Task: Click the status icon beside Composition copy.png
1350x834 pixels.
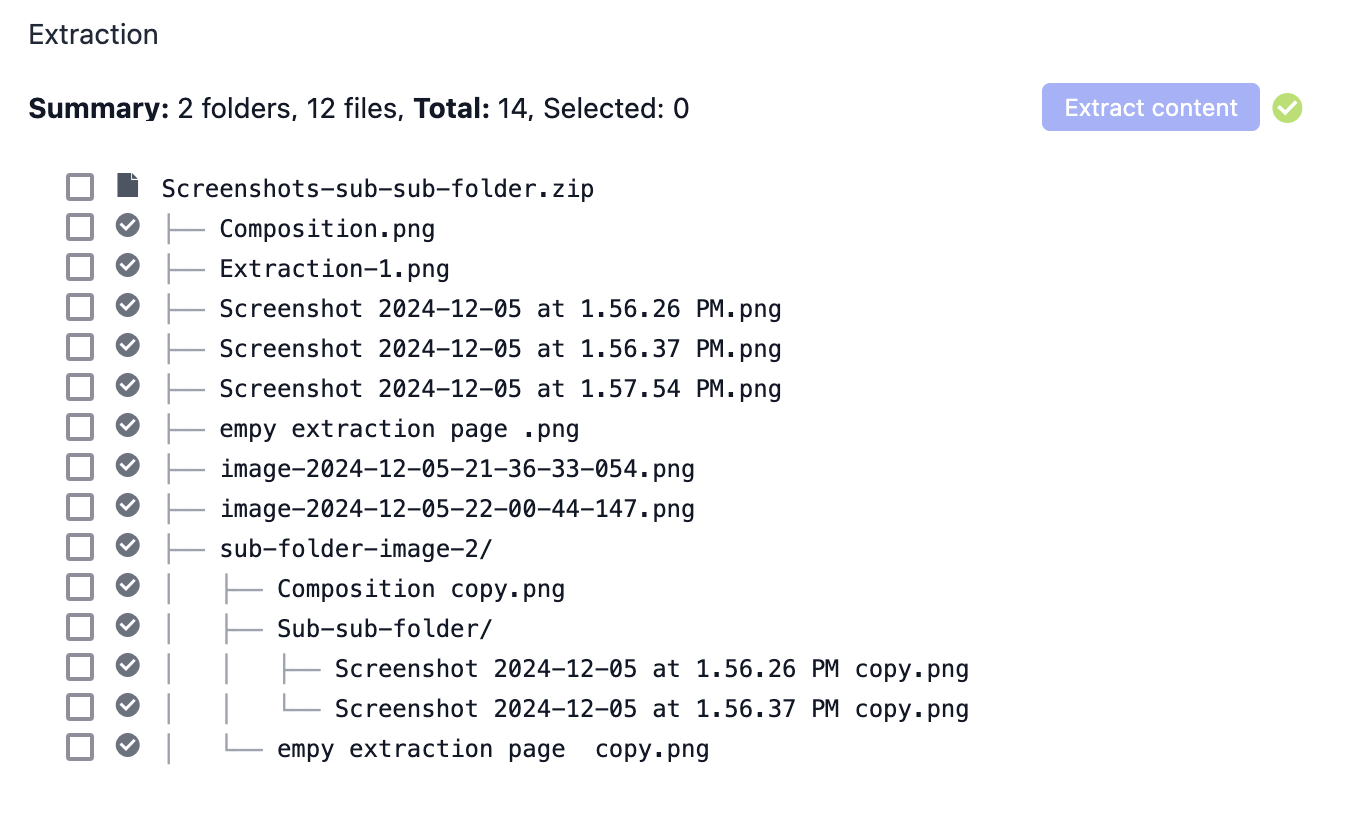Action: 127,586
